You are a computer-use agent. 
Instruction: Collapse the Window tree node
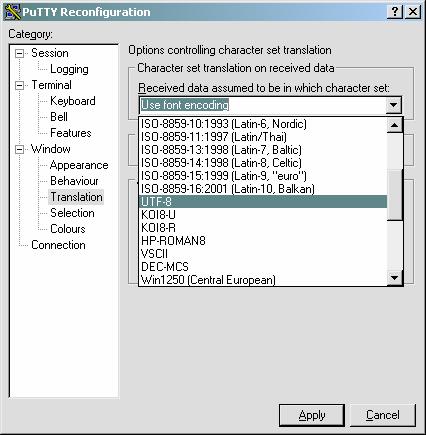click(20, 149)
